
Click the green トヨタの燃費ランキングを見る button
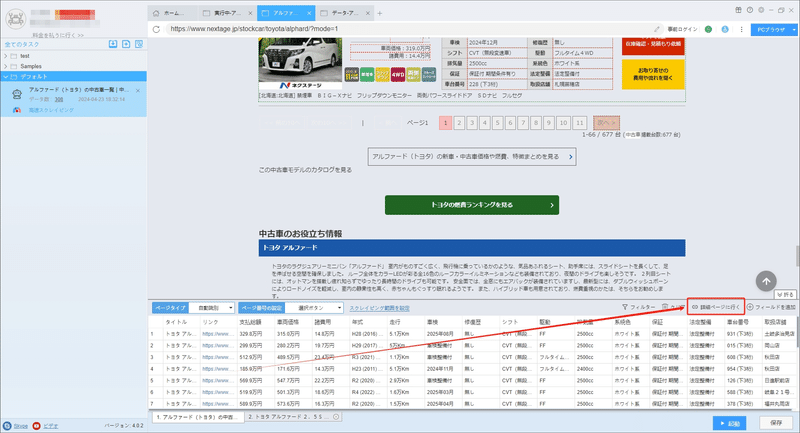click(x=472, y=205)
